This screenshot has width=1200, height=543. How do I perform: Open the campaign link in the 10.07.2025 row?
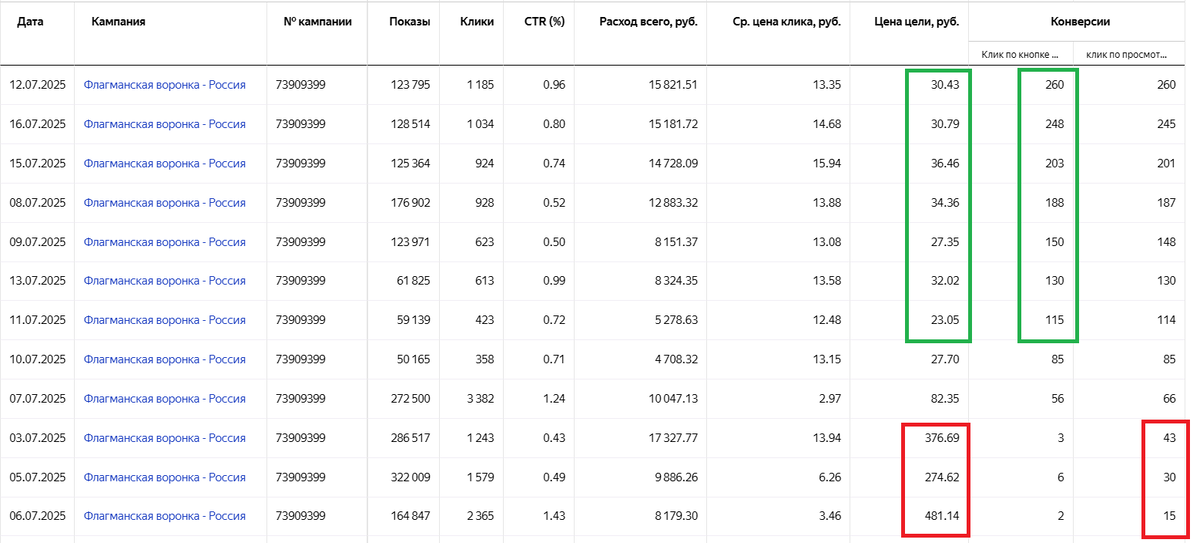pyautogui.click(x=164, y=359)
